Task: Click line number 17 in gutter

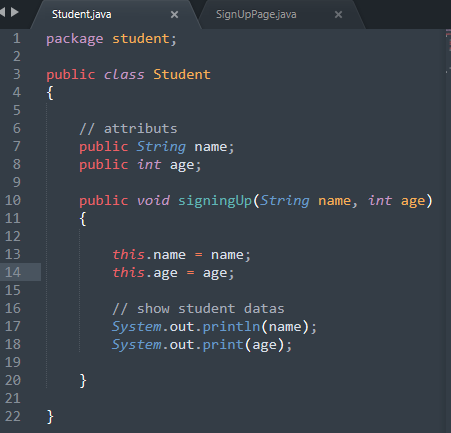Action: point(13,326)
